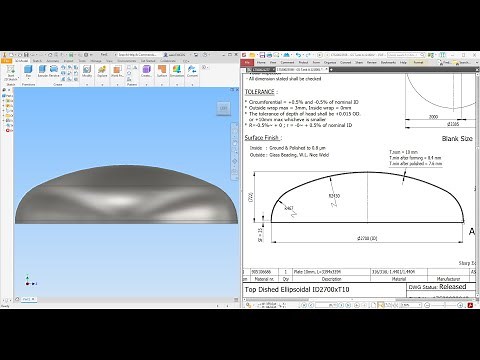Select the Box primitive tool
Viewport: 480px width, 360px height.
(28, 71)
